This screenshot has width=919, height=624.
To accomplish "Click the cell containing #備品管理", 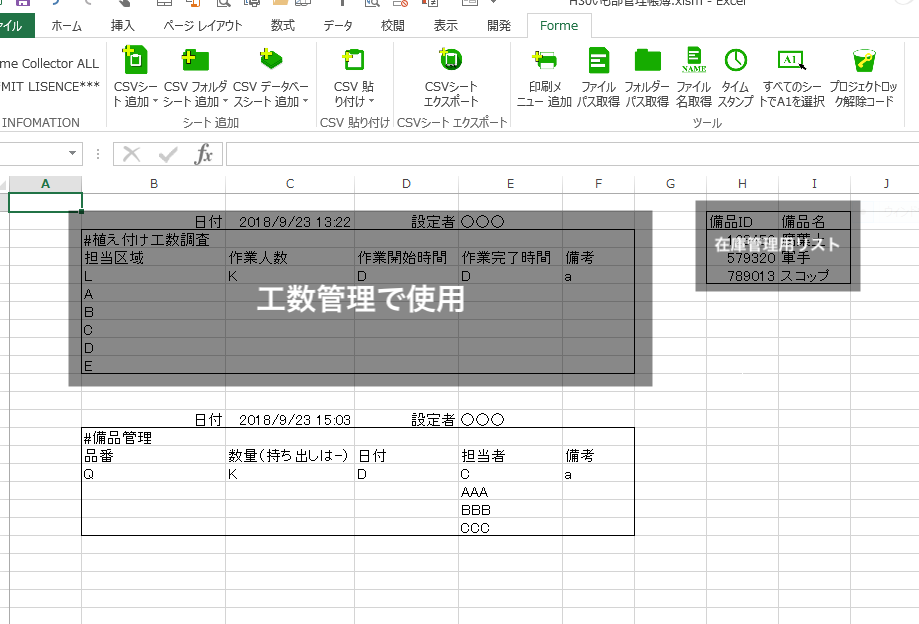I will pos(154,438).
